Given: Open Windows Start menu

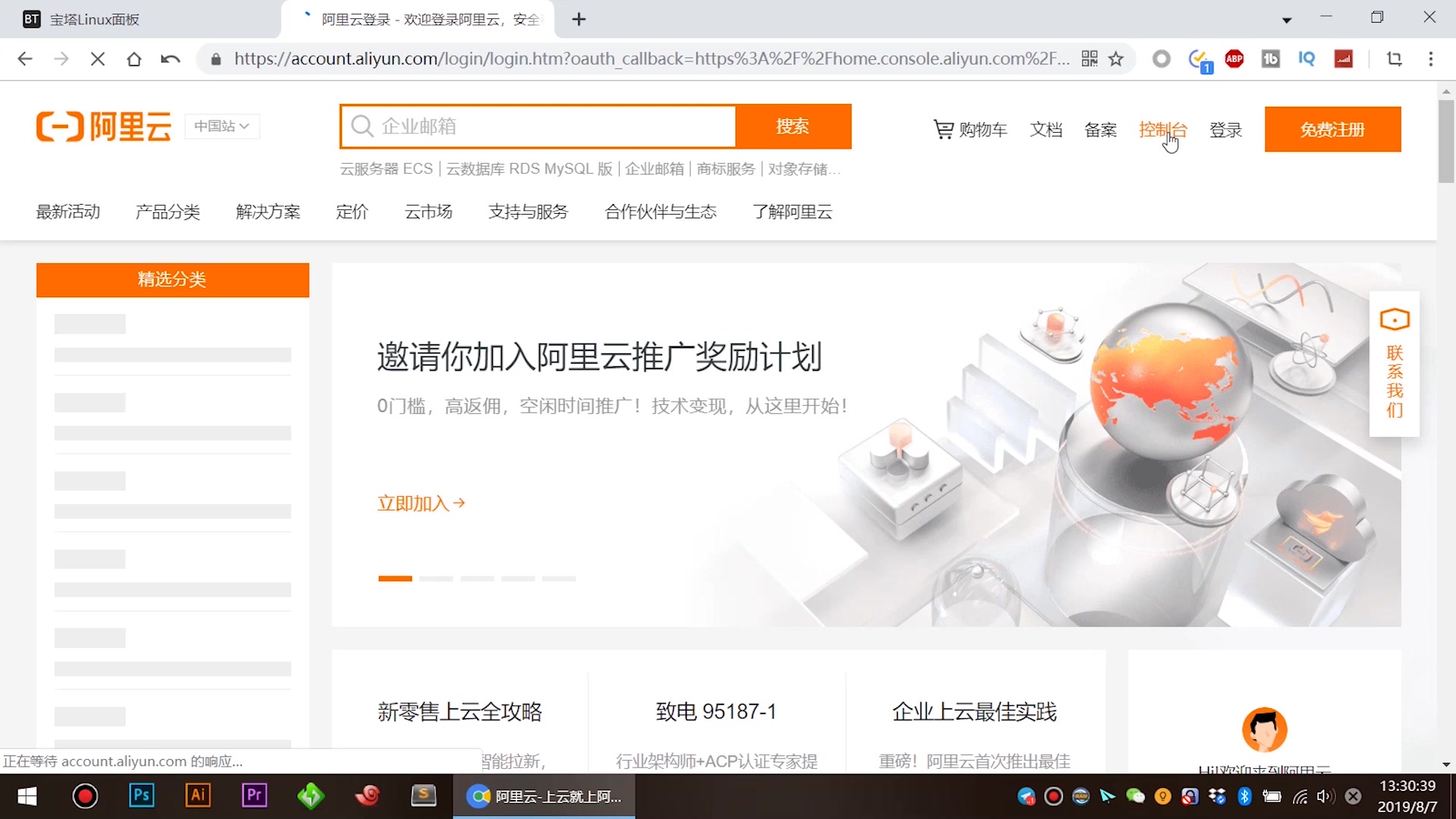Looking at the screenshot, I should [x=27, y=796].
